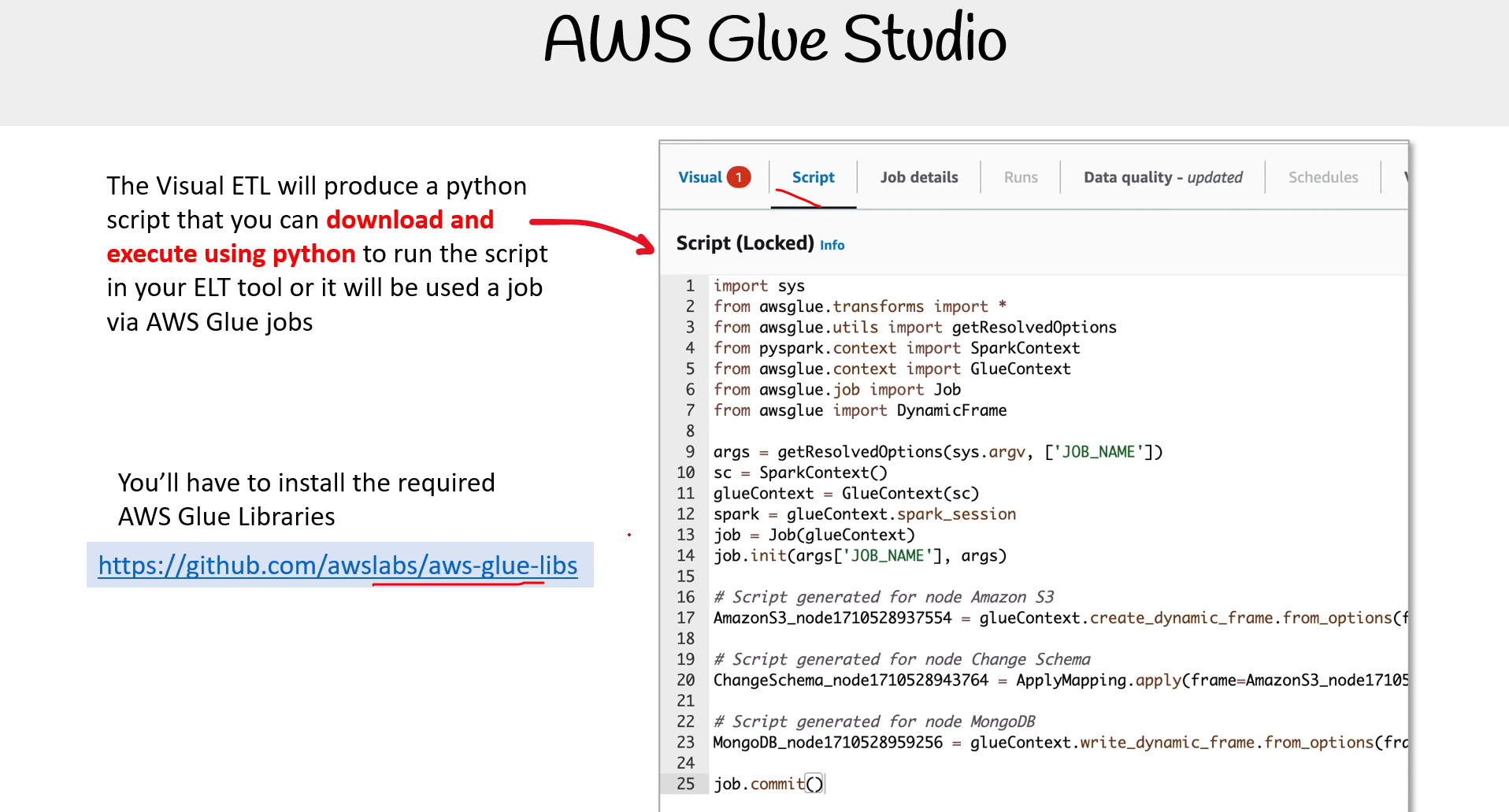1509x812 pixels.
Task: Click code line 1 'import sys'
Action: 758,286
